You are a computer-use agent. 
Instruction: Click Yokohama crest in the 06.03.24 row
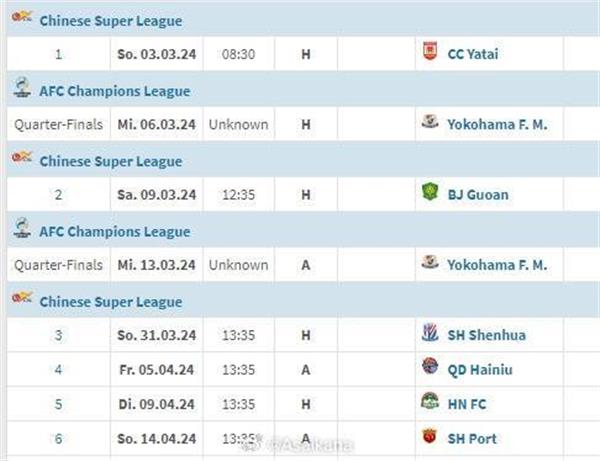click(430, 124)
